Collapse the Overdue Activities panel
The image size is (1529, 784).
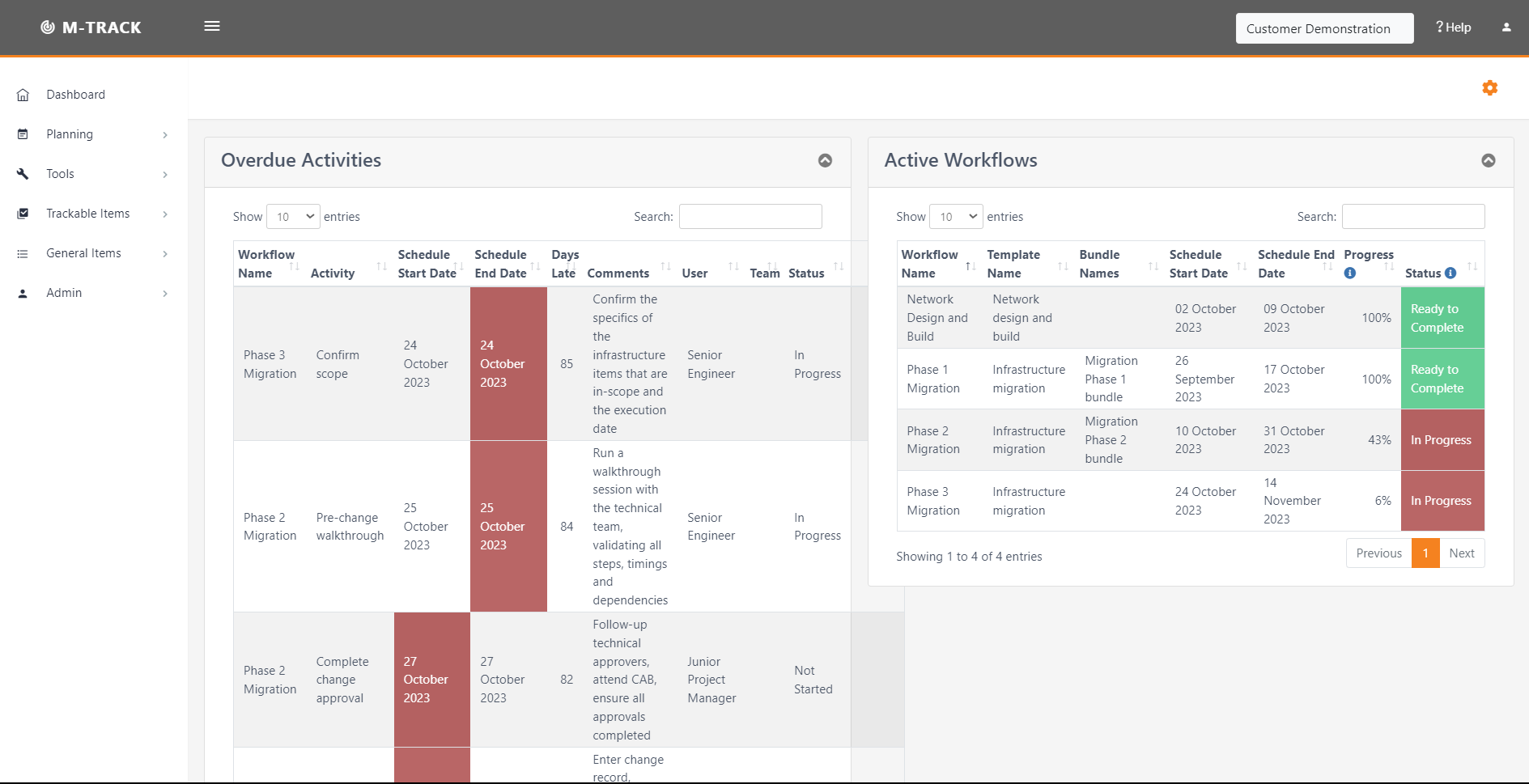coord(825,160)
